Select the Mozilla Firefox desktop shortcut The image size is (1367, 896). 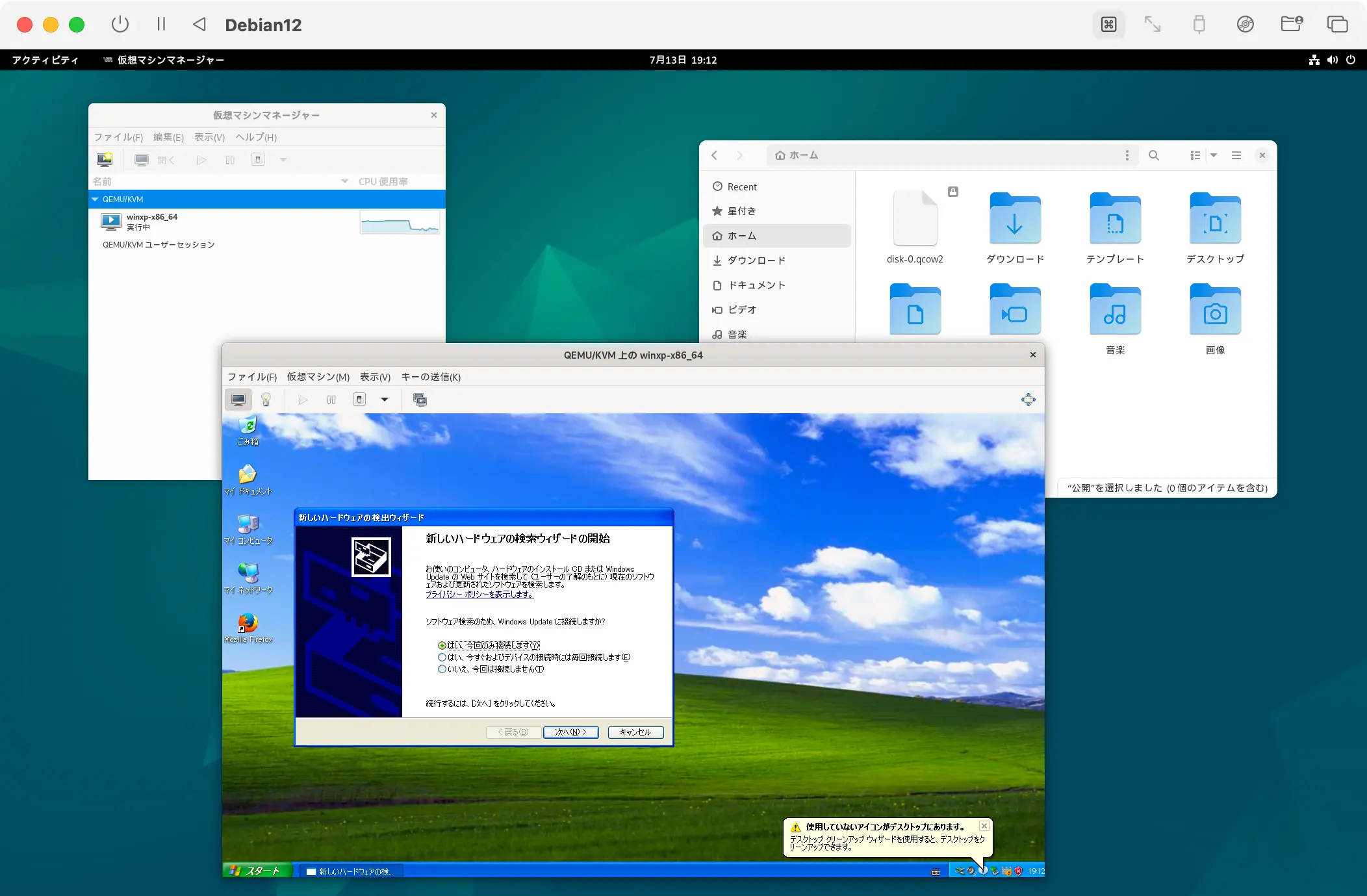(248, 628)
